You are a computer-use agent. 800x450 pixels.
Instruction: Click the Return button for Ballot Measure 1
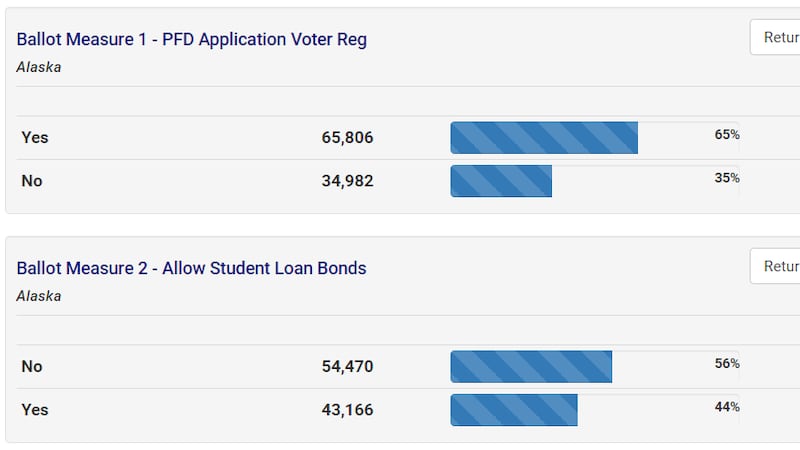tap(775, 37)
